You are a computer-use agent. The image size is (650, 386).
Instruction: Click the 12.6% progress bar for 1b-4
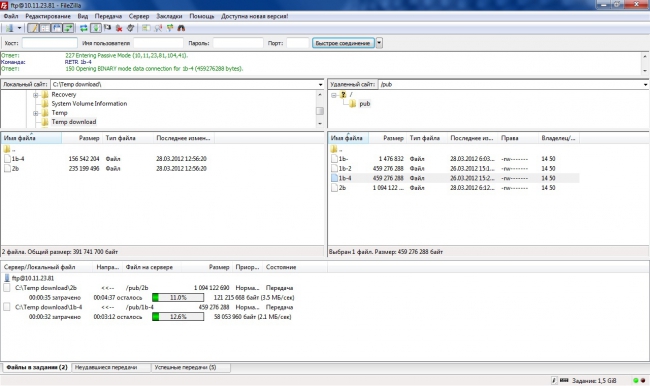[x=178, y=317]
